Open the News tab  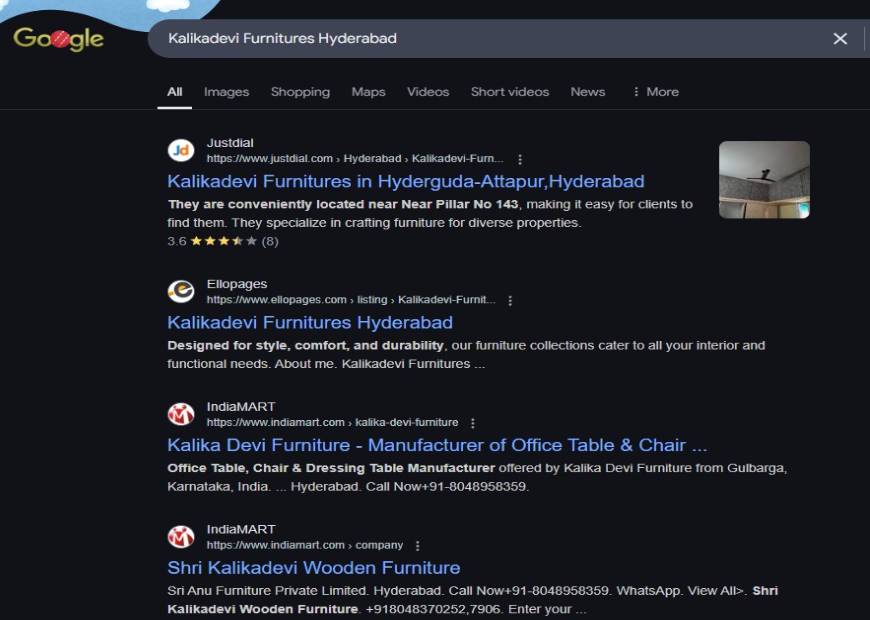tap(588, 92)
